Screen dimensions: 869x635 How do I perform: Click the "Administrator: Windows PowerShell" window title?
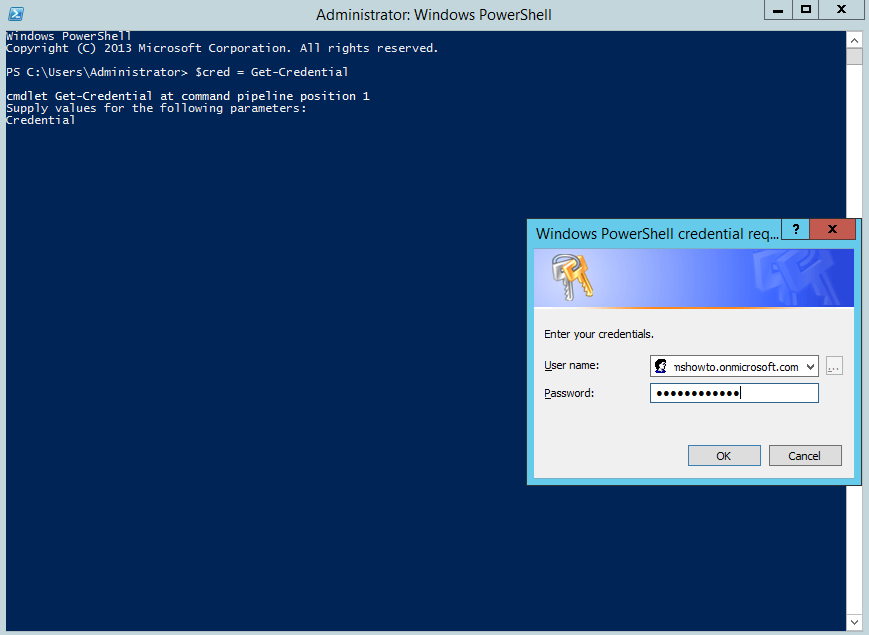pyautogui.click(x=434, y=15)
